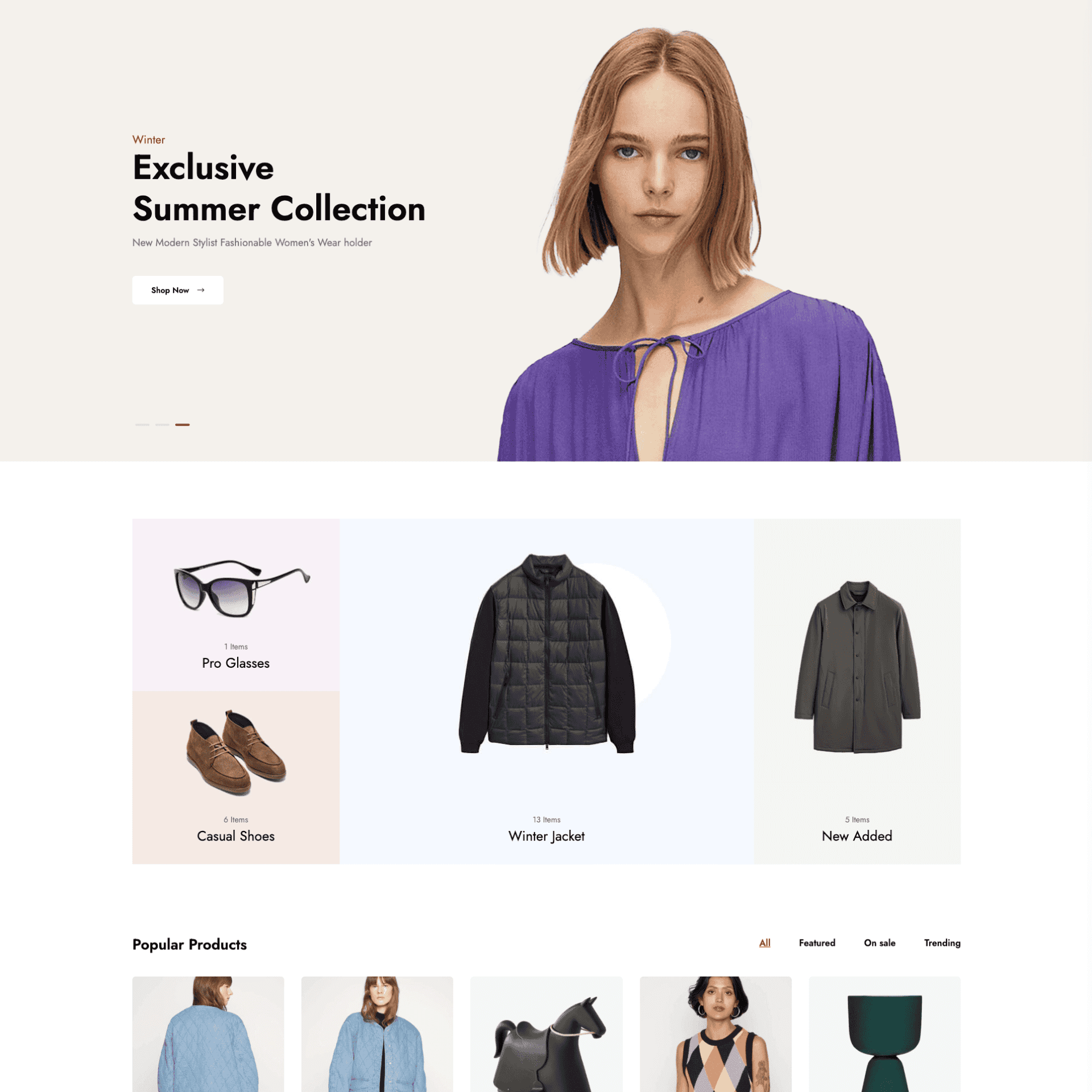Screen dimensions: 1092x1092
Task: Click the sunglasses product image
Action: pos(242,588)
